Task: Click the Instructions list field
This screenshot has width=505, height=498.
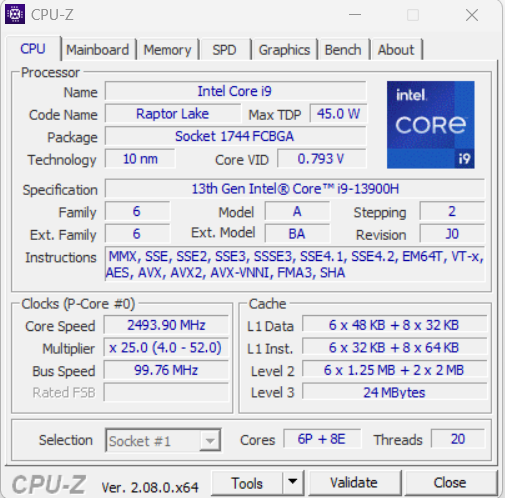Action: (x=295, y=264)
